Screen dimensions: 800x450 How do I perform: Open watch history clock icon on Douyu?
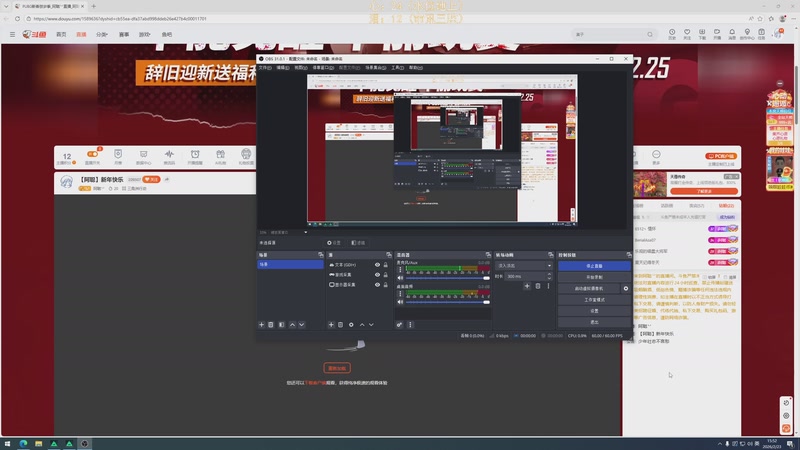point(672,34)
